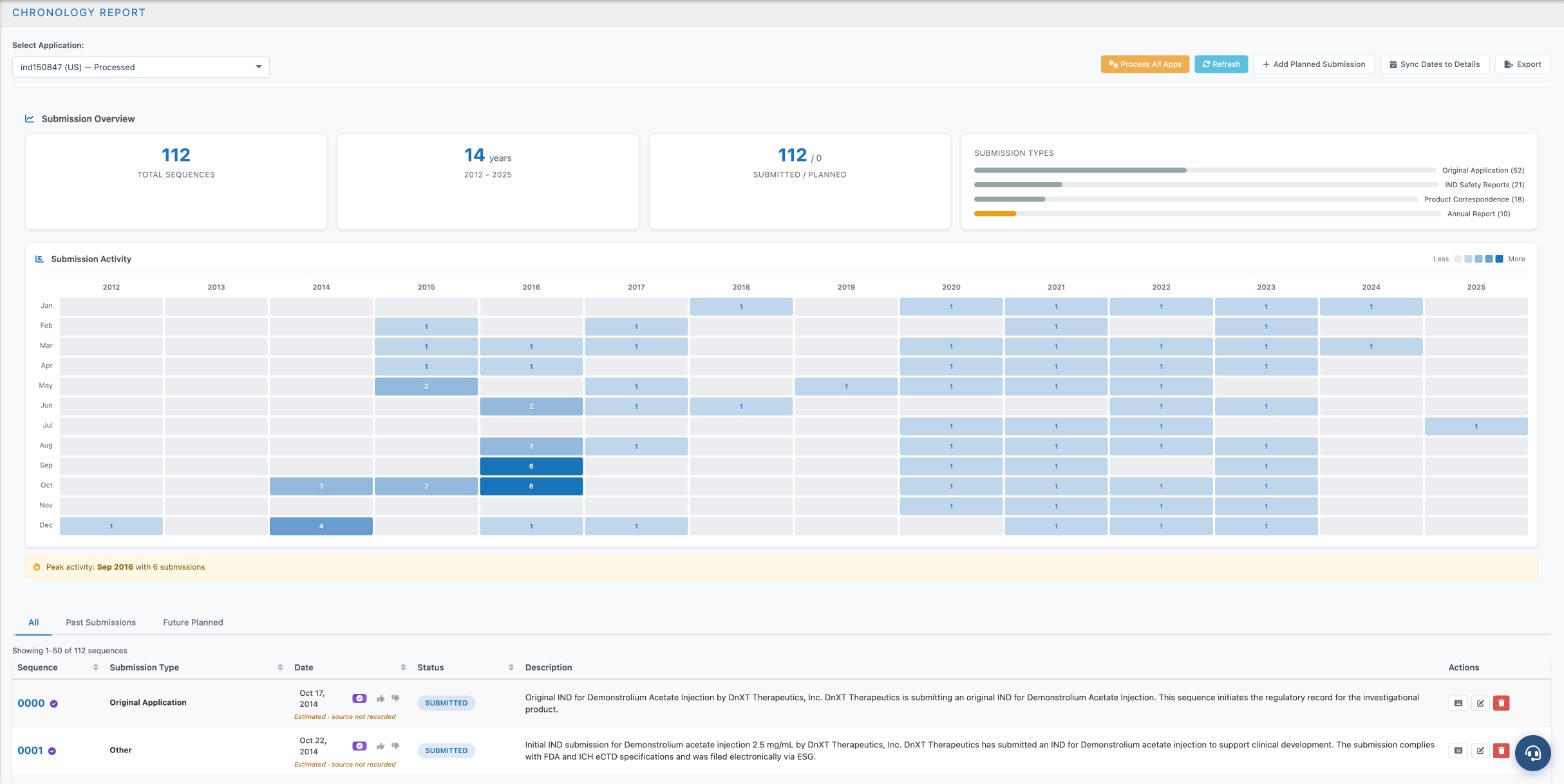Click the Oct 2016 heatmap cell showing 6
The image size is (1564, 784).
[531, 486]
